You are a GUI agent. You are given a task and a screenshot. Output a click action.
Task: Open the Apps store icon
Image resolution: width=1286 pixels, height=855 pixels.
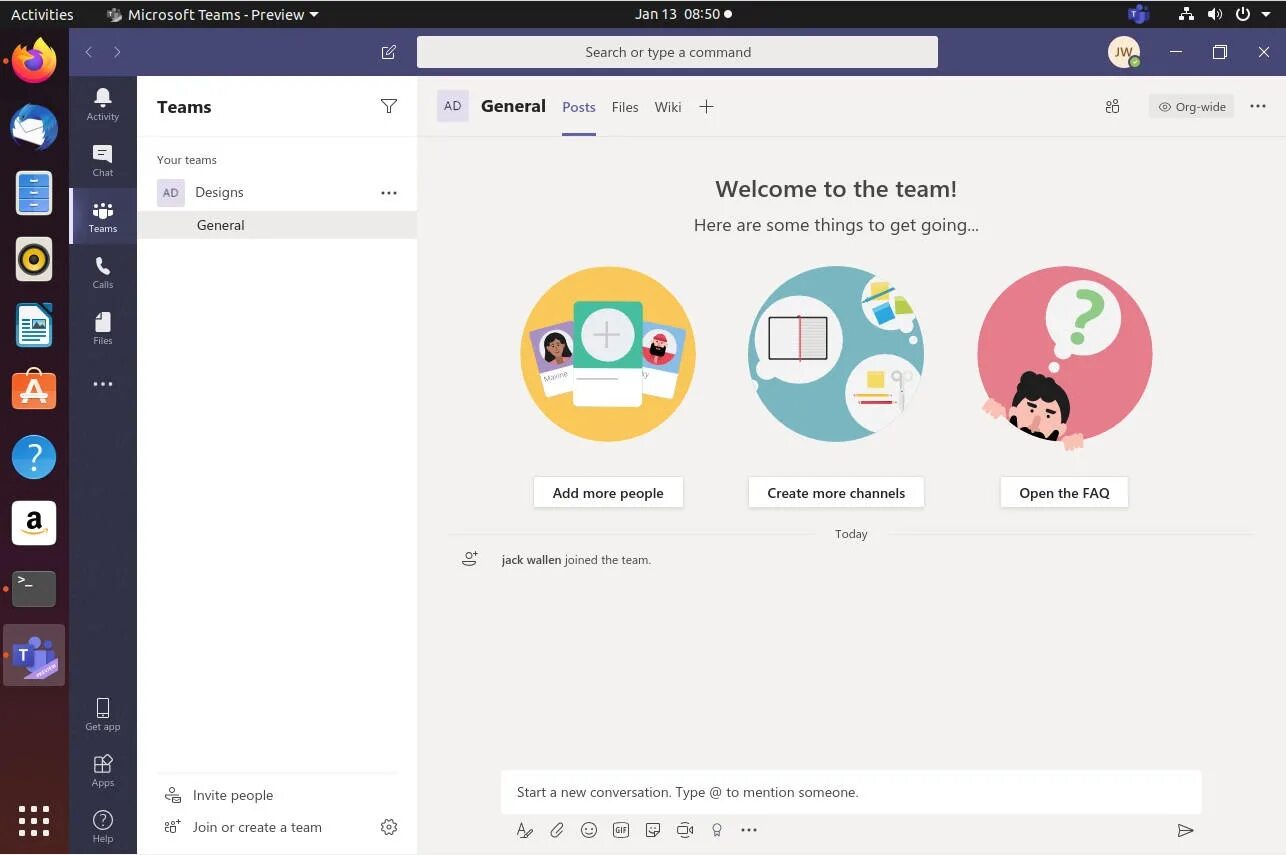pyautogui.click(x=103, y=770)
